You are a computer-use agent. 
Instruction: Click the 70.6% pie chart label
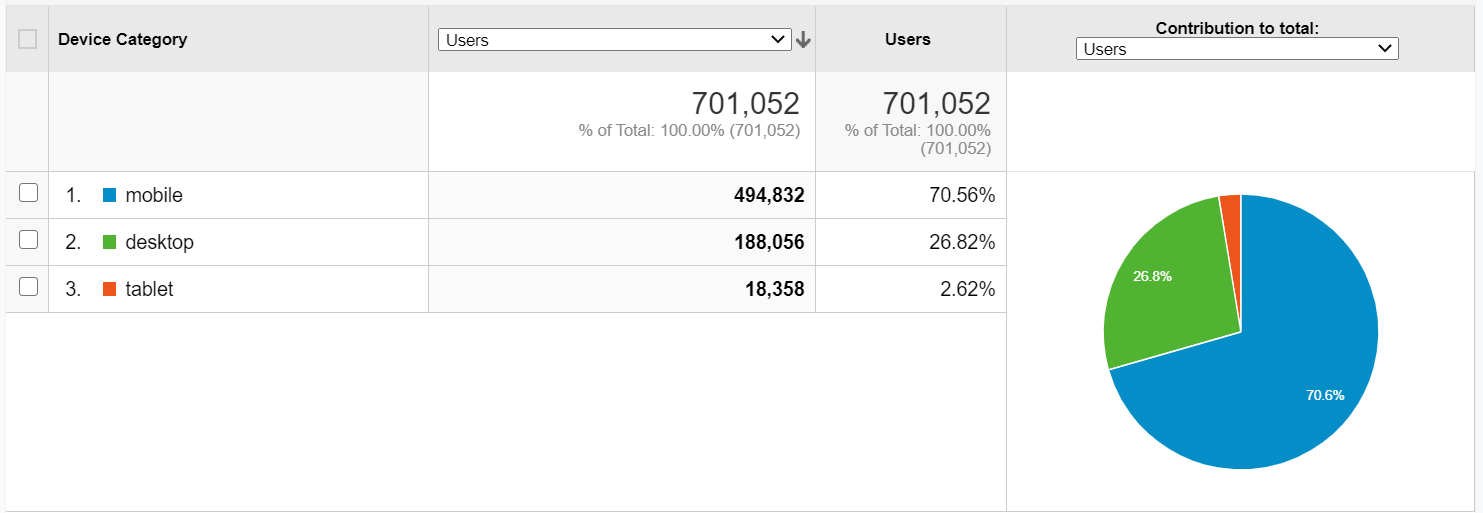[1325, 395]
